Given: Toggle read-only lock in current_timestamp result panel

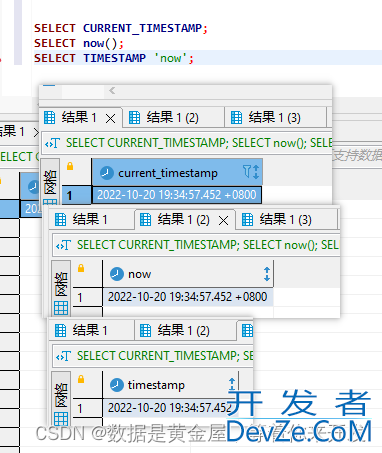Looking at the screenshot, I should [x=70, y=166].
